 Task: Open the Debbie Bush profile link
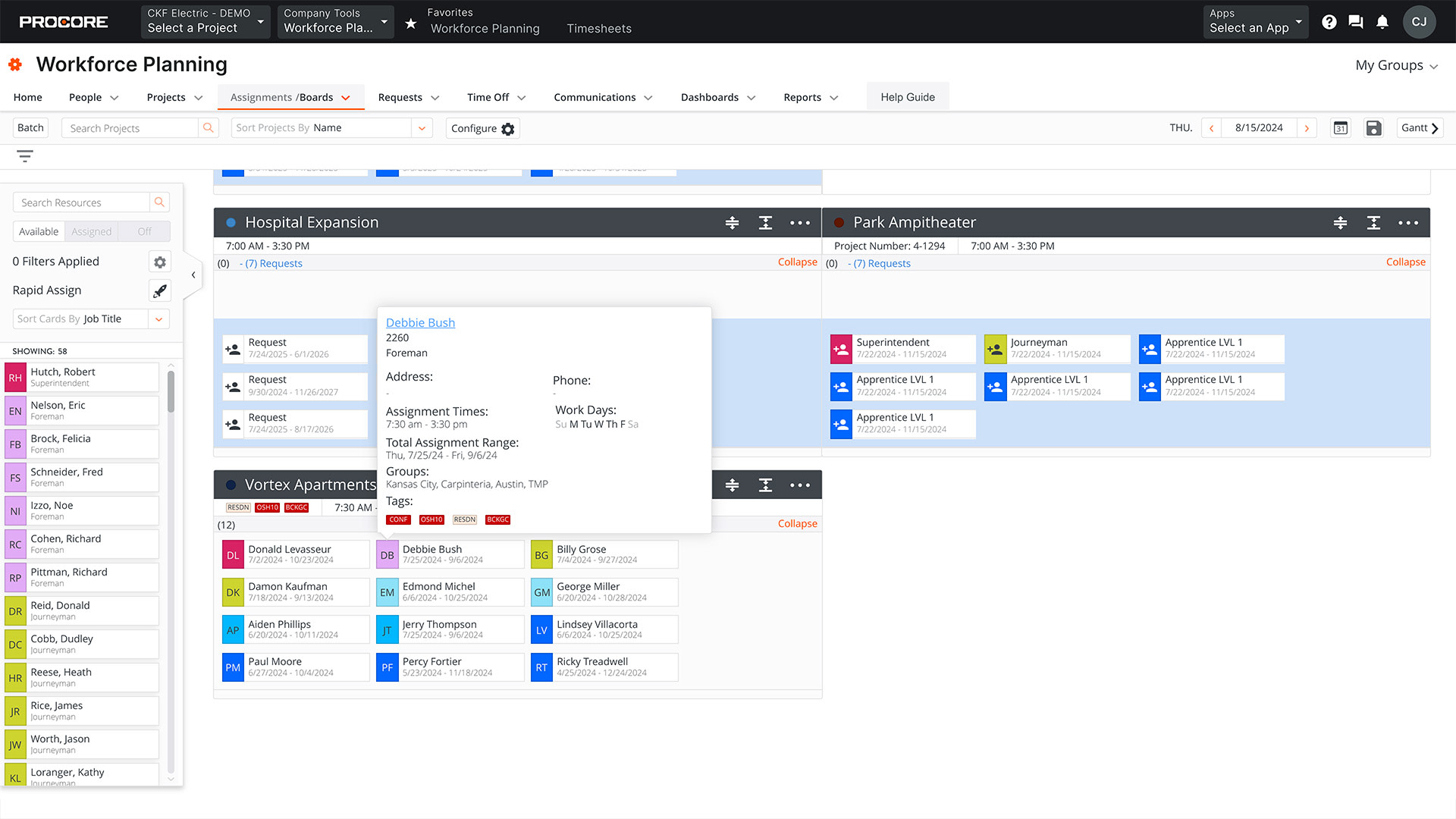click(x=419, y=322)
